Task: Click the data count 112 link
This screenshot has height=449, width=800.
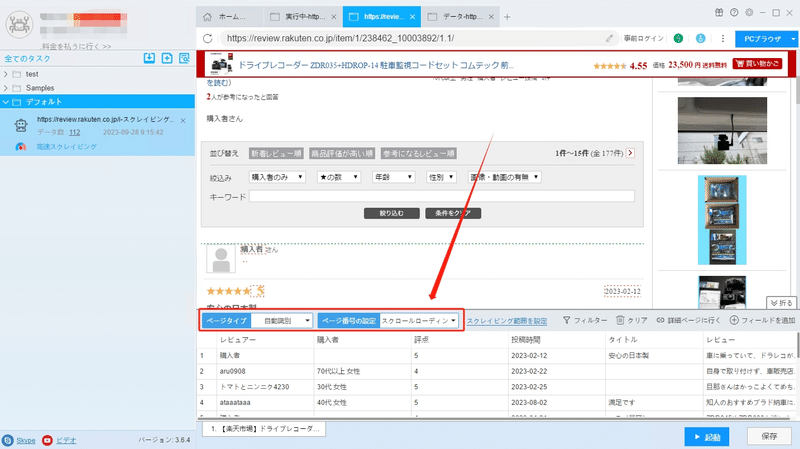Action: [x=74, y=132]
